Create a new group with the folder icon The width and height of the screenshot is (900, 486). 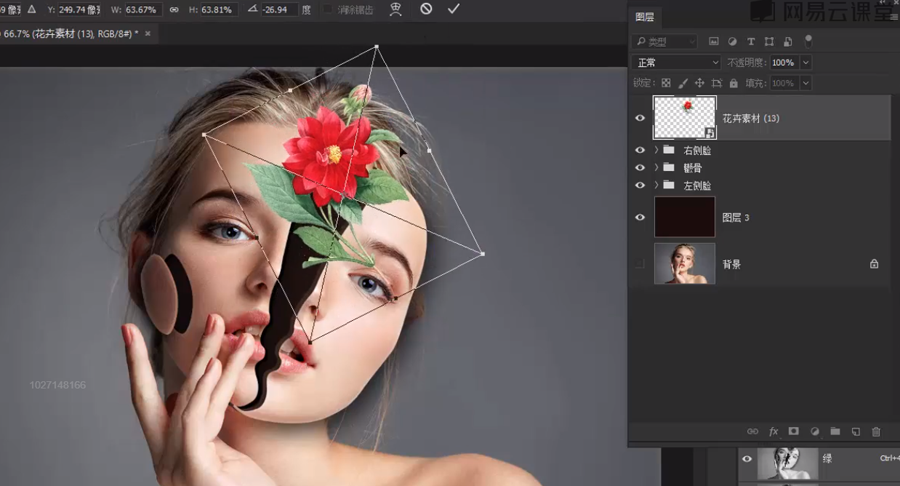(835, 432)
